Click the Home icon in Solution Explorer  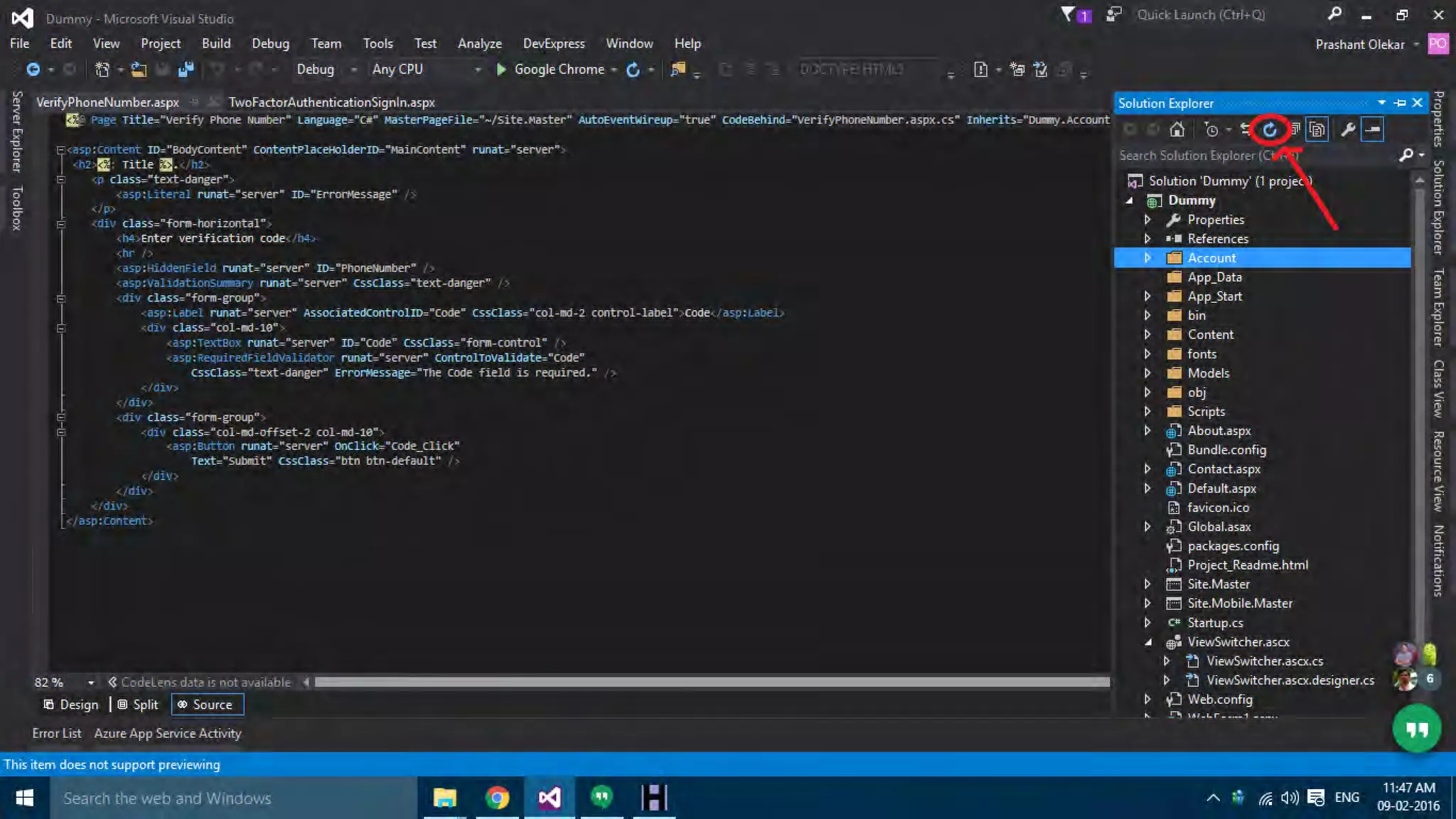coord(1177,129)
